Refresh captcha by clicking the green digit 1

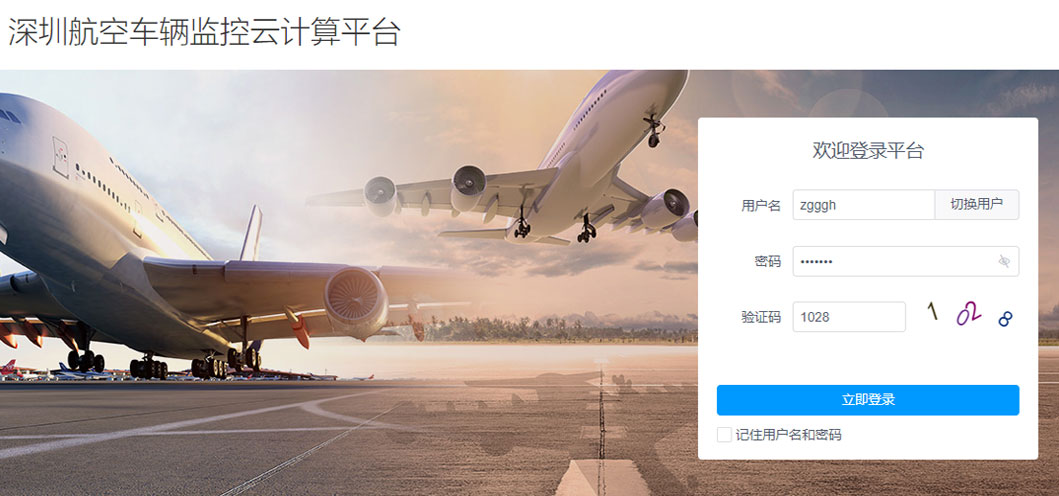click(x=933, y=311)
